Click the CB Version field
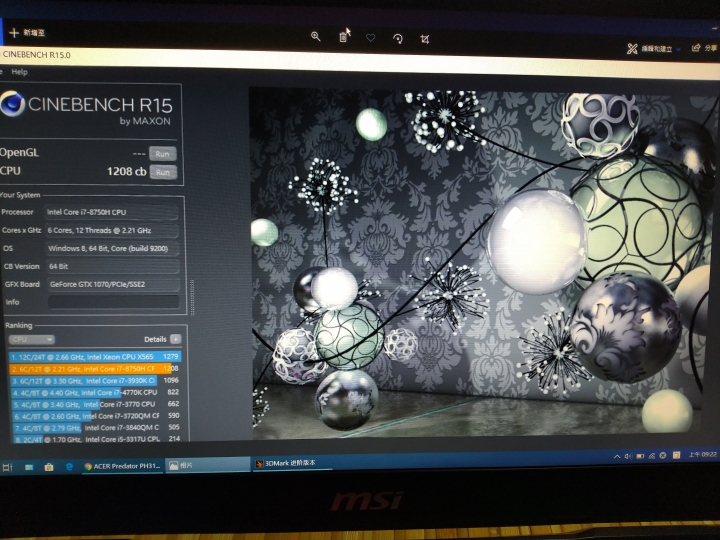720x540 pixels. pos(113,266)
